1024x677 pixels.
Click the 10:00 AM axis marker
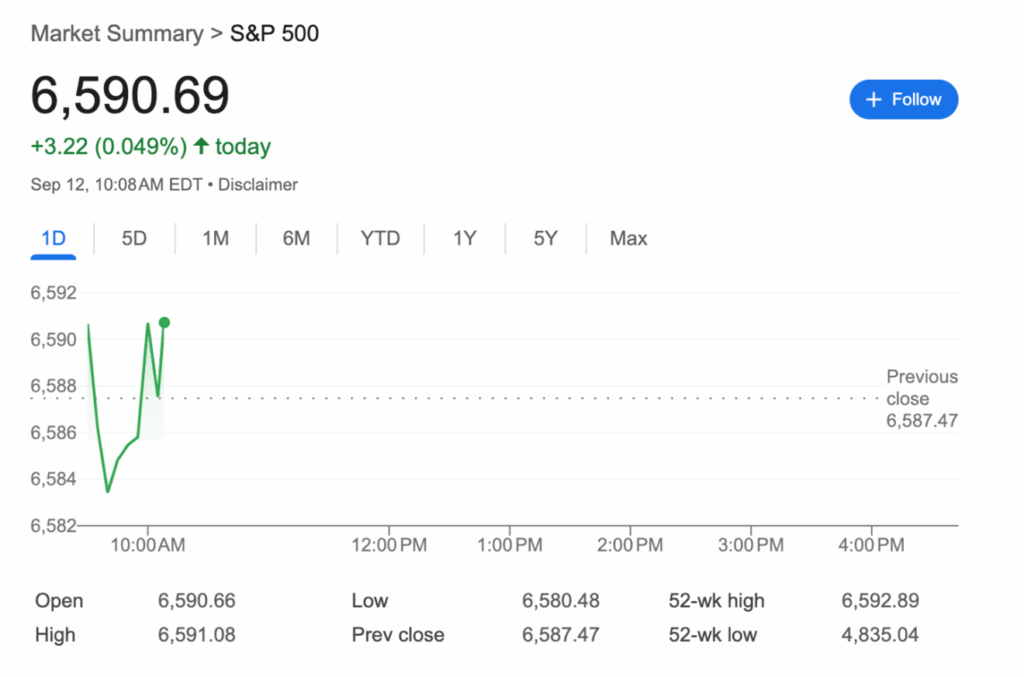tap(148, 544)
